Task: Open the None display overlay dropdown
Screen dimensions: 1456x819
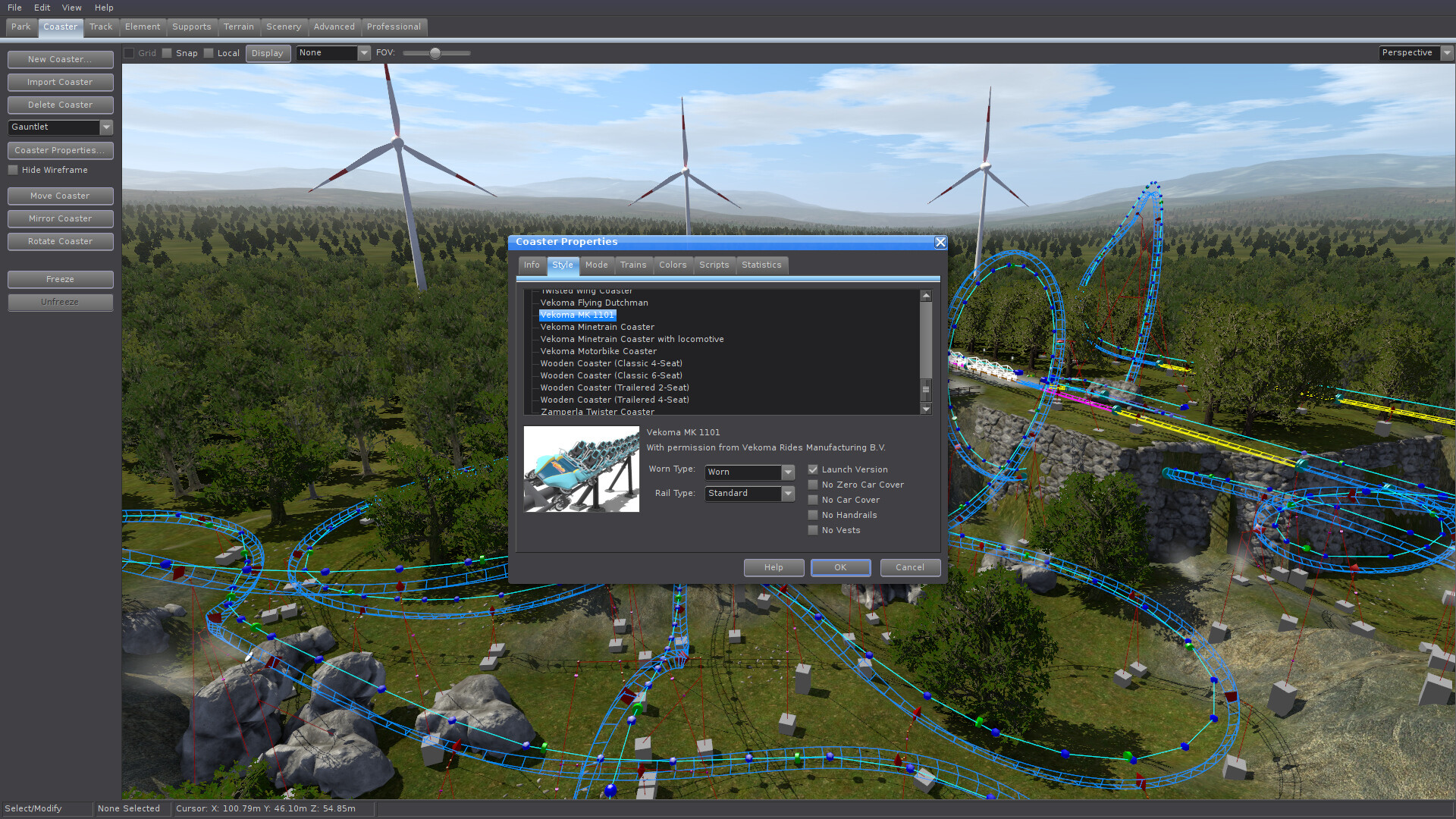Action: point(363,53)
